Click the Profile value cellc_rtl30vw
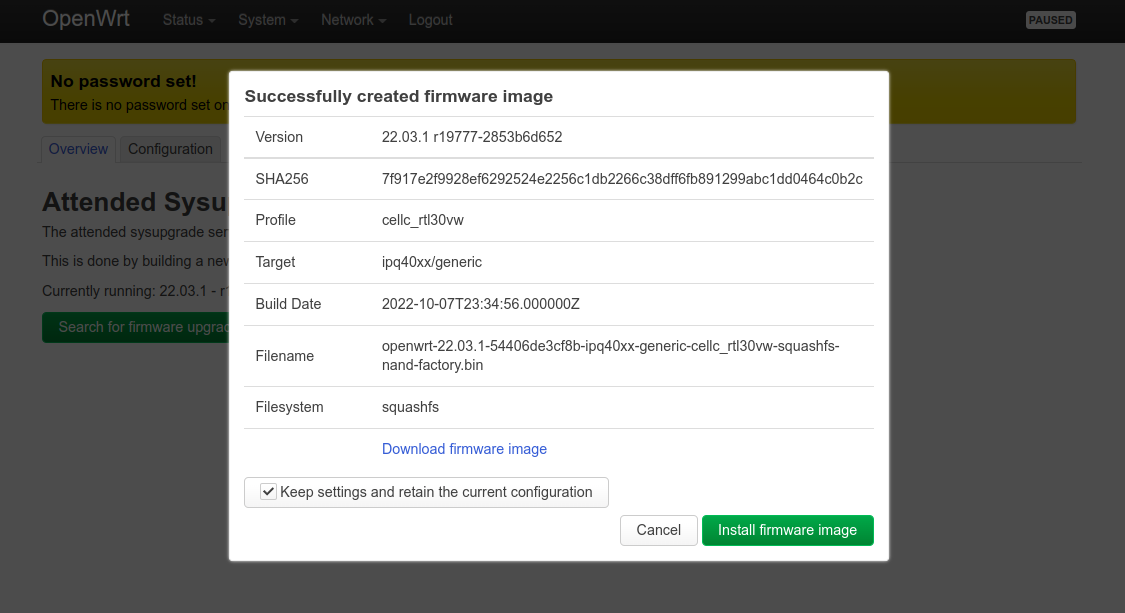The height and width of the screenshot is (613, 1125). click(x=423, y=220)
